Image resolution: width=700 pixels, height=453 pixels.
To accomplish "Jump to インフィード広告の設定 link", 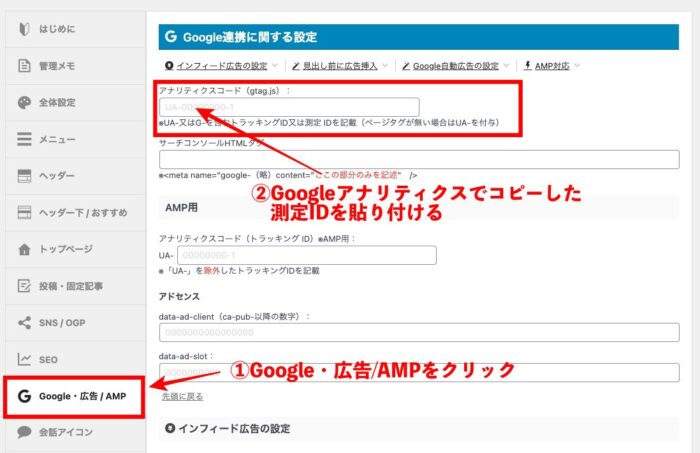I will tap(221, 66).
